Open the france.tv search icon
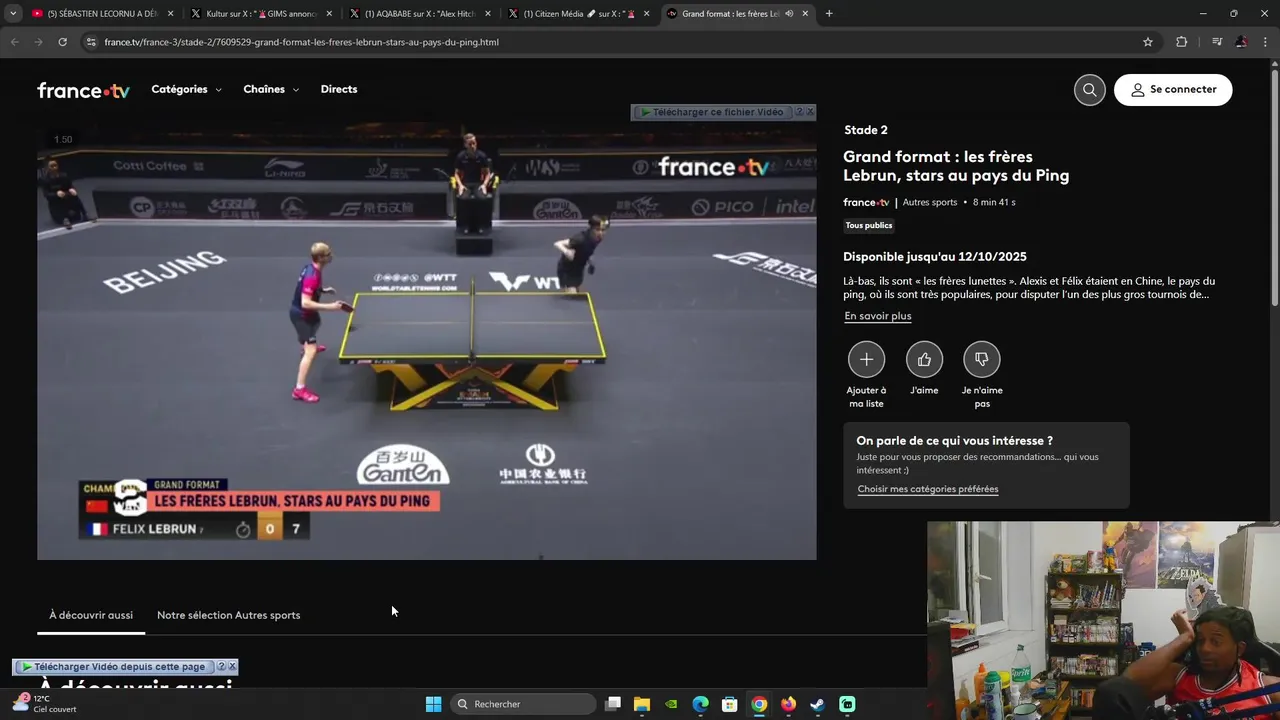The image size is (1280, 720). click(1089, 89)
